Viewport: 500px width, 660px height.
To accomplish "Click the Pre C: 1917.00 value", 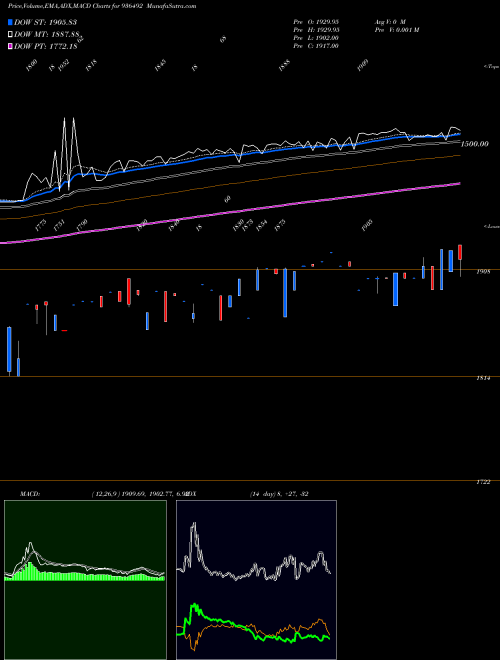I will point(316,46).
